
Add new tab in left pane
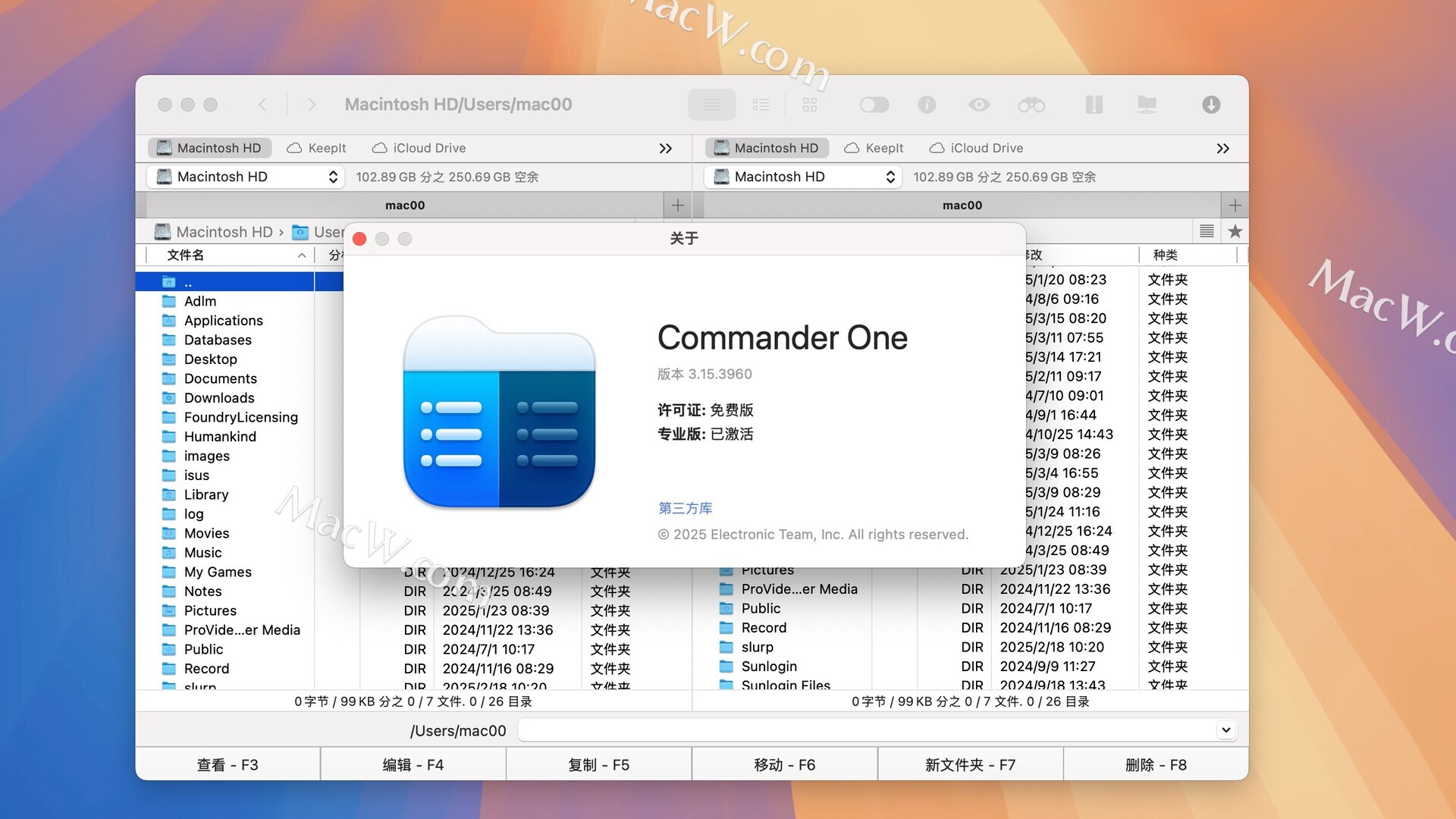678,205
